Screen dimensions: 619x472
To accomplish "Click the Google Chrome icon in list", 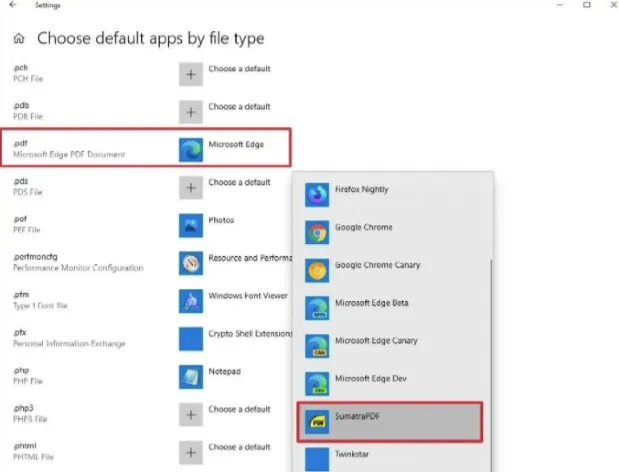I will click(317, 232).
